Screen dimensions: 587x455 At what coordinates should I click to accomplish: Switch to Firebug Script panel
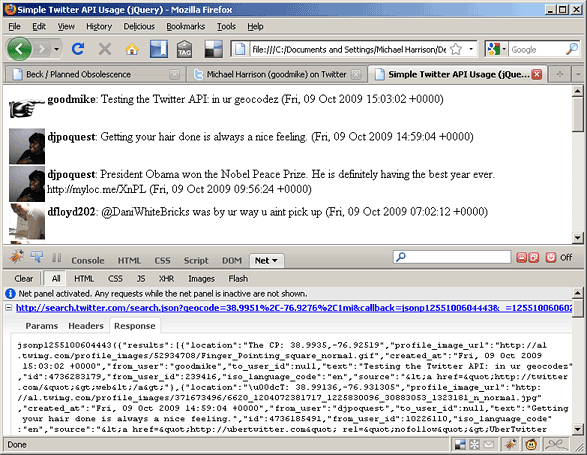click(196, 260)
